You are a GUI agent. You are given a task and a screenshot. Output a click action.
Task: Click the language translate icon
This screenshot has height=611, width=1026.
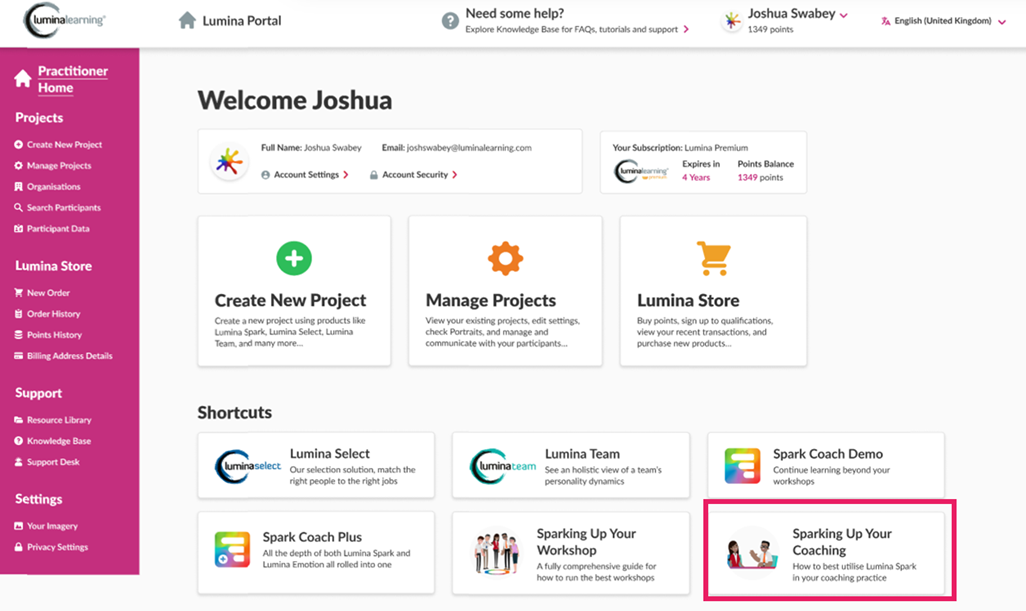(x=885, y=21)
